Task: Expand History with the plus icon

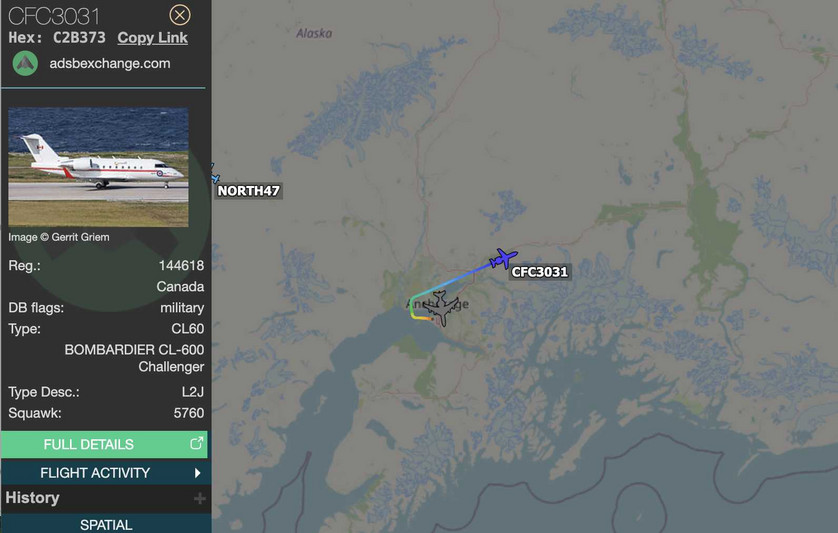Action: point(199,499)
